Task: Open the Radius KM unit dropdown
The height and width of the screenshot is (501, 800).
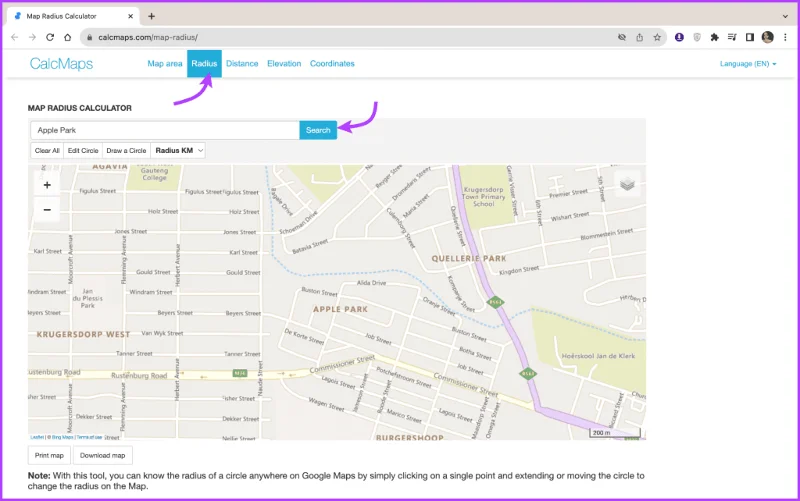Action: 178,151
